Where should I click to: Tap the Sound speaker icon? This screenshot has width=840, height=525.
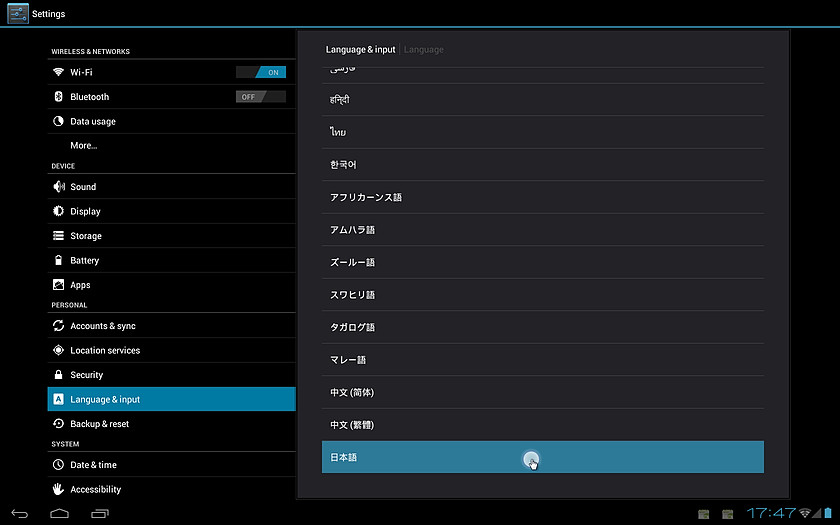point(58,186)
